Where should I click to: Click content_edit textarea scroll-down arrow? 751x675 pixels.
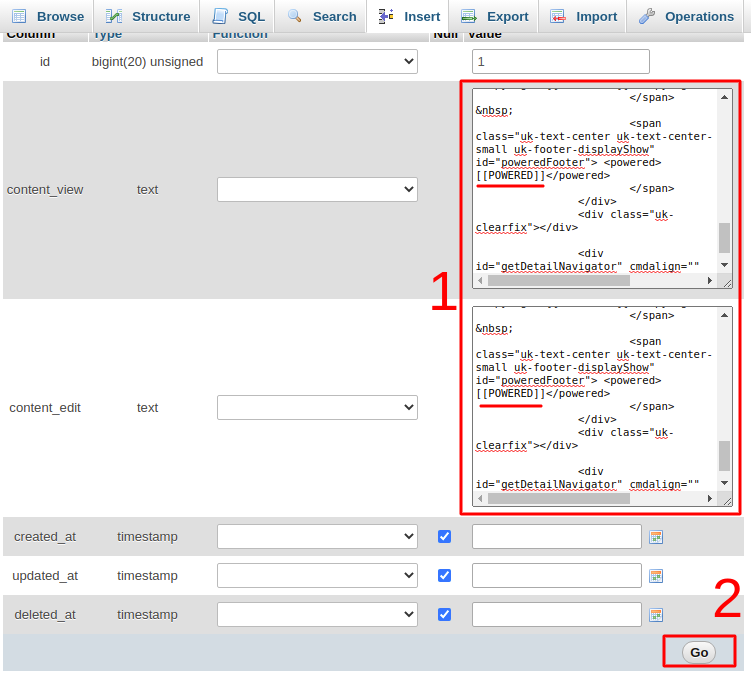(724, 483)
